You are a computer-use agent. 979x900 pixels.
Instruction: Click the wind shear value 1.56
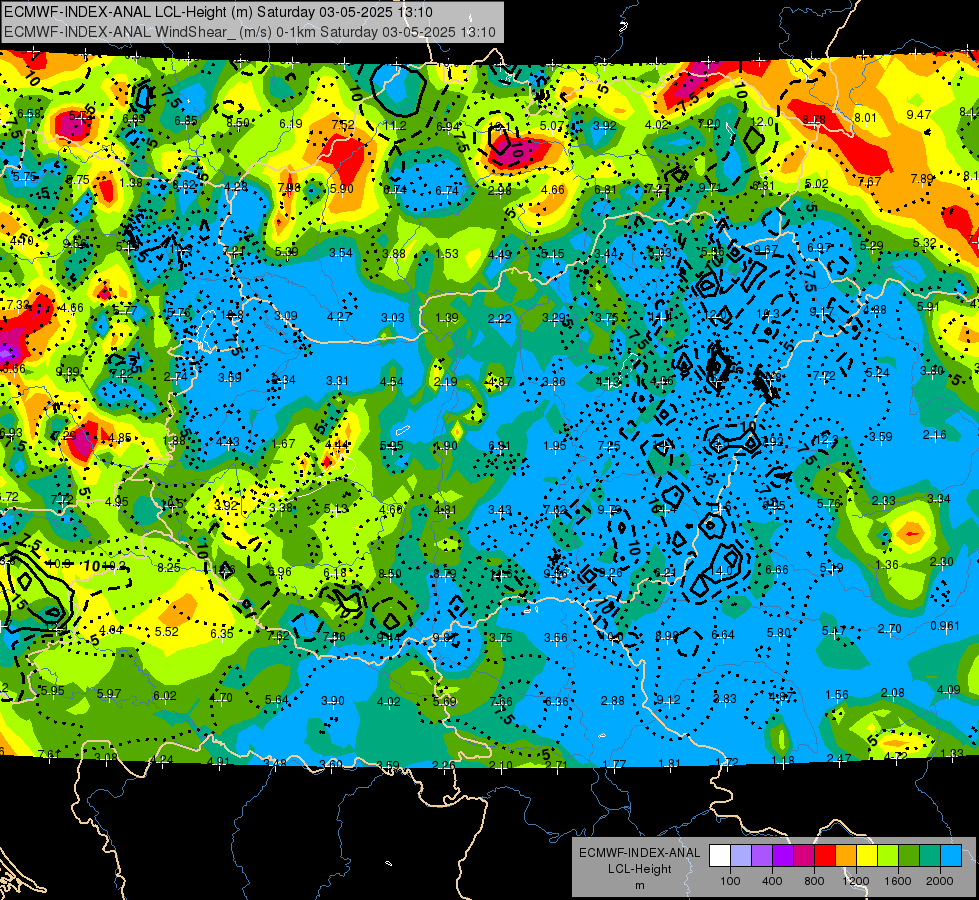[x=837, y=695]
